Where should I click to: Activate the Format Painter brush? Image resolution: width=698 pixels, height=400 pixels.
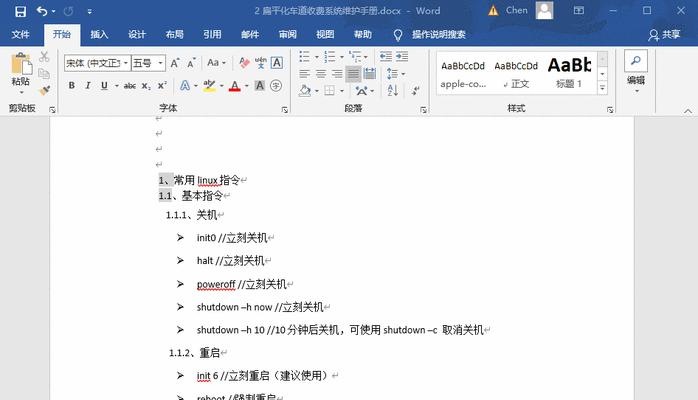coord(44,90)
